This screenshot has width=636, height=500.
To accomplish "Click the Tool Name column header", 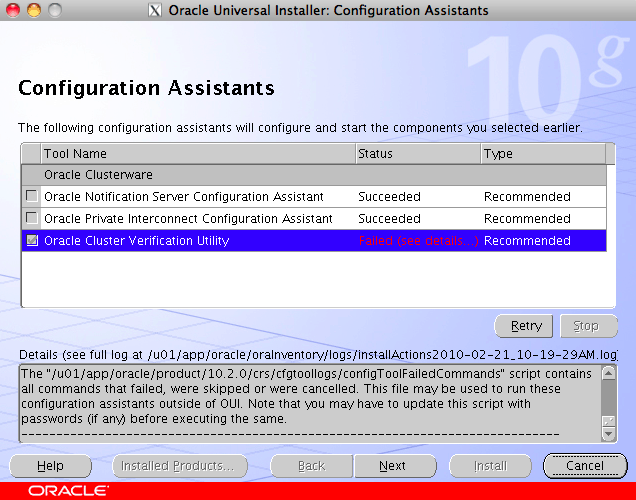I will coord(197,154).
